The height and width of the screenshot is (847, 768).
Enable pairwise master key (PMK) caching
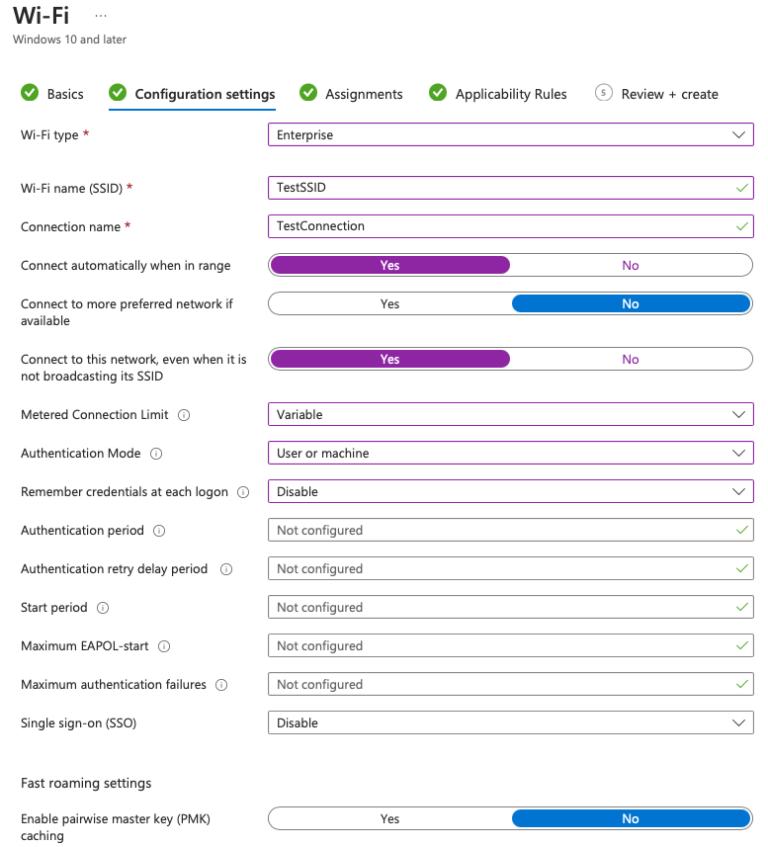[390, 818]
